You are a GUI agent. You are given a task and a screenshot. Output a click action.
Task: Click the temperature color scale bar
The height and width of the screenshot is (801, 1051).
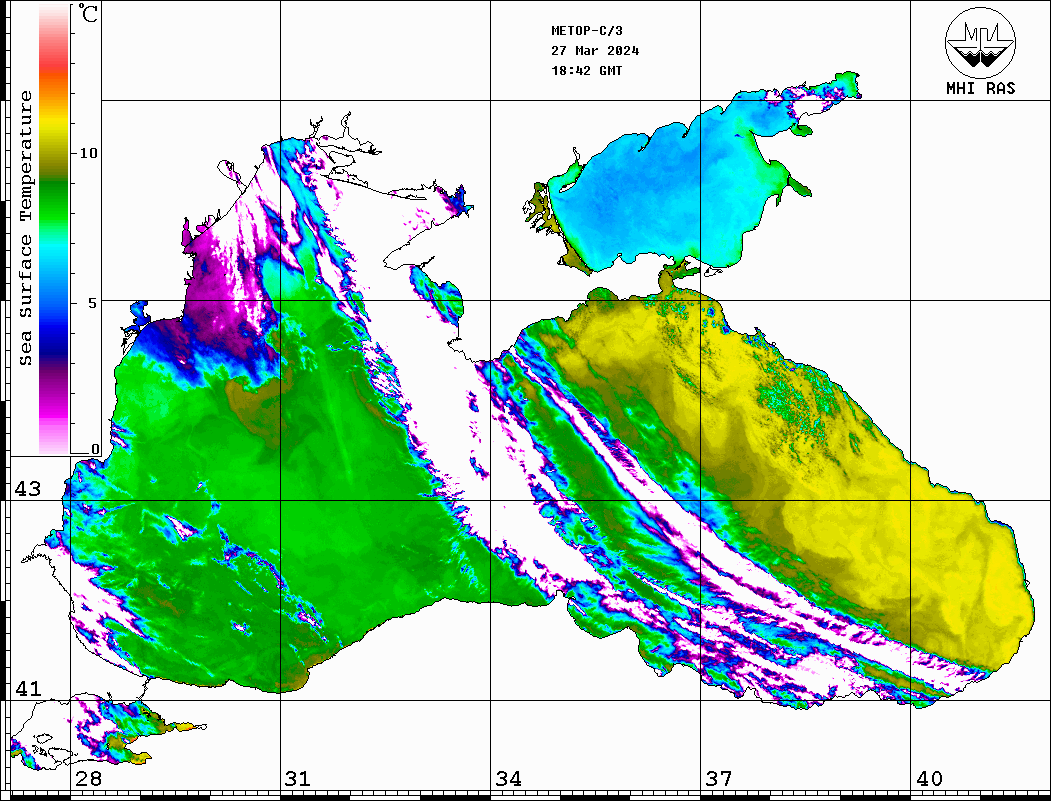[x=54, y=229]
